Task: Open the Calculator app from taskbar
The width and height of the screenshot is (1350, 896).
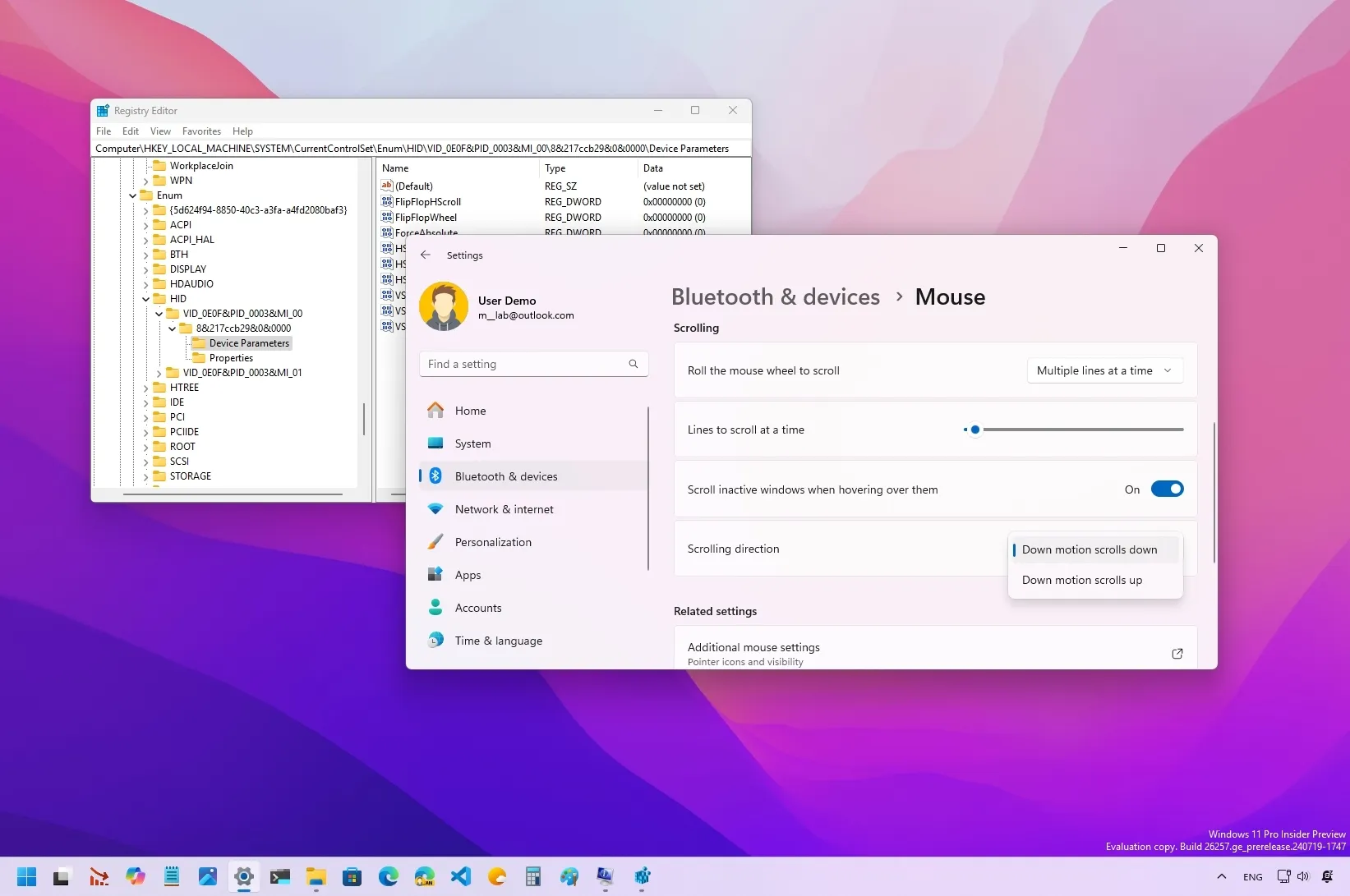Action: (533, 876)
